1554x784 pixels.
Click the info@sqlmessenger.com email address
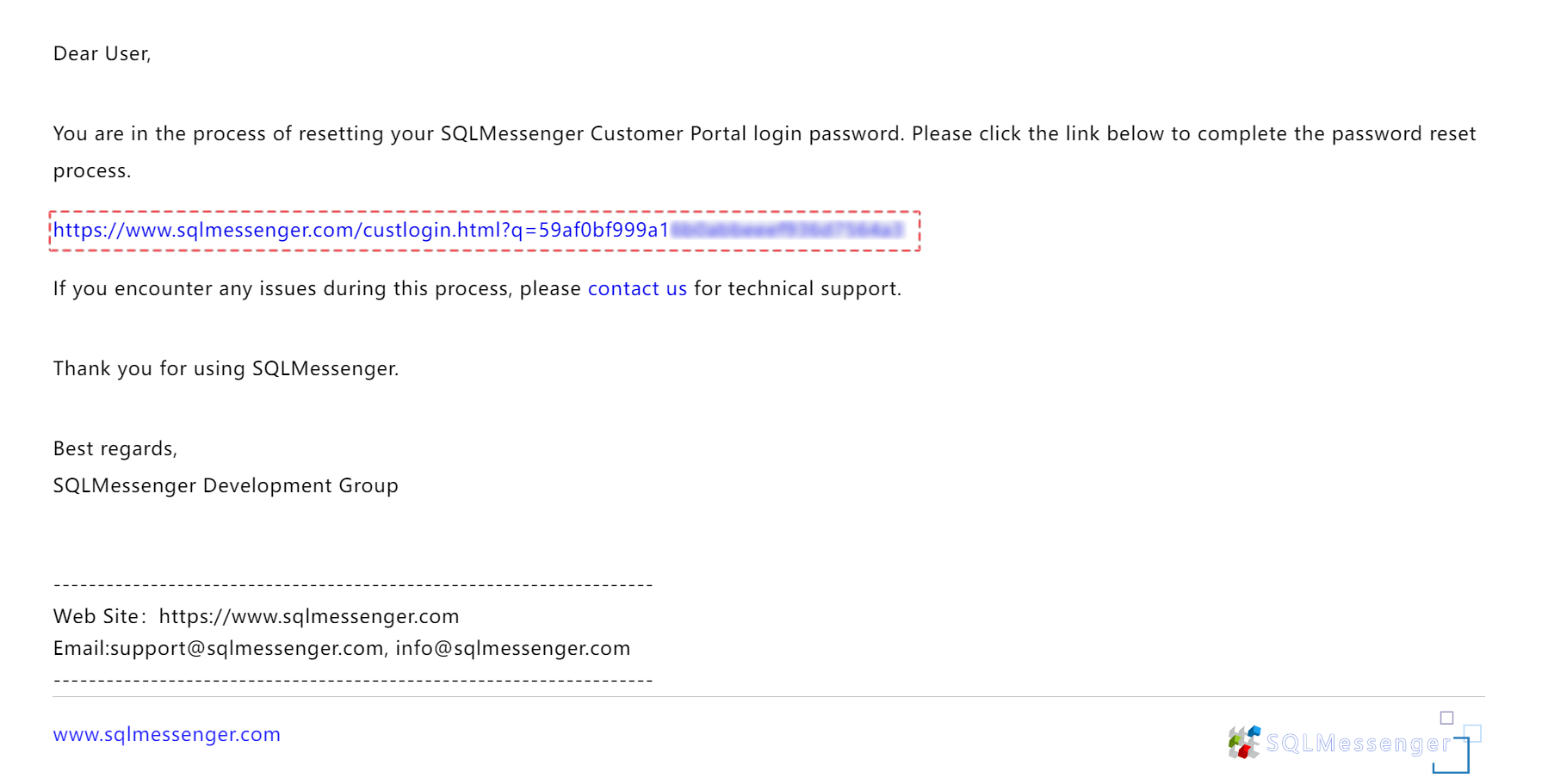(x=513, y=649)
